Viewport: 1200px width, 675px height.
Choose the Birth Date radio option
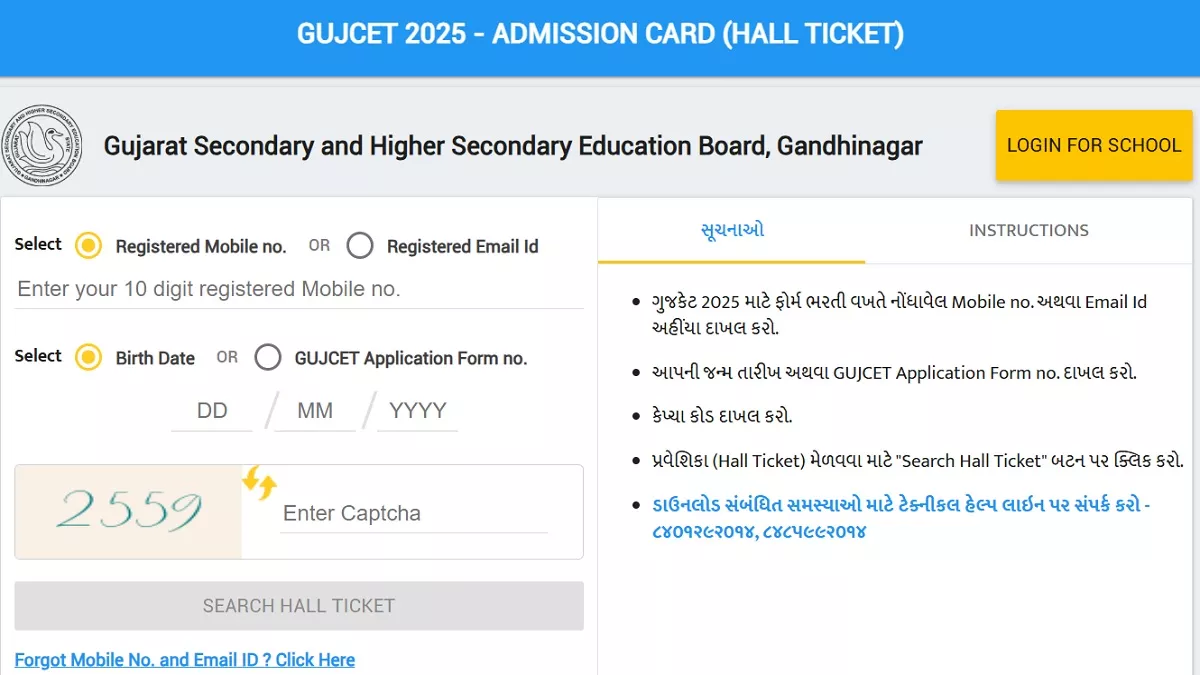pyautogui.click(x=89, y=357)
